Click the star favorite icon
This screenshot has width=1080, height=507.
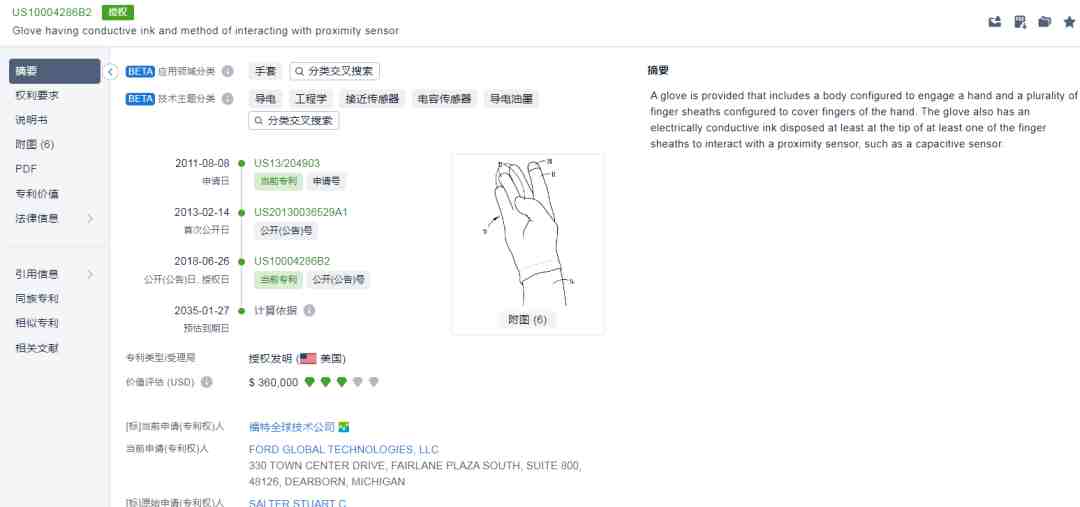point(1069,22)
